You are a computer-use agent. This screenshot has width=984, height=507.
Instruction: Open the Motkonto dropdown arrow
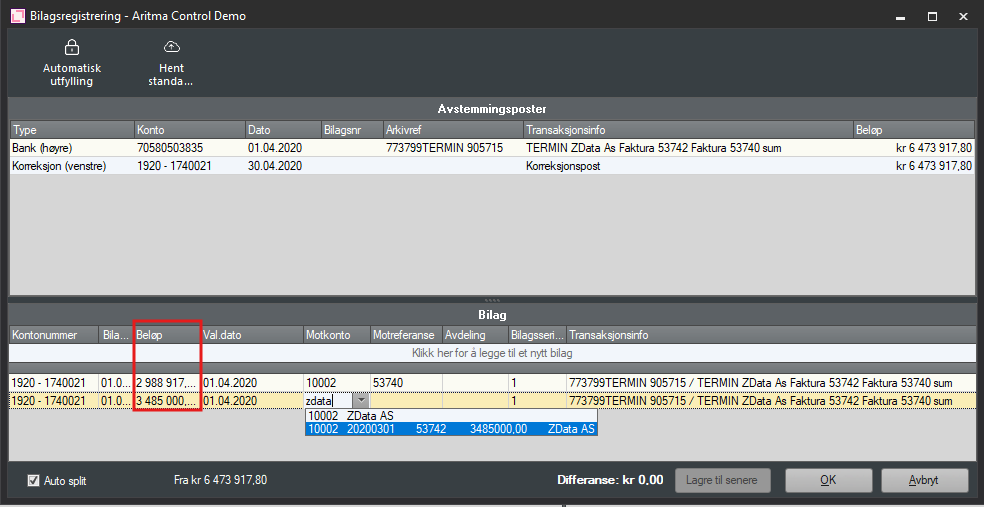pyautogui.click(x=359, y=401)
